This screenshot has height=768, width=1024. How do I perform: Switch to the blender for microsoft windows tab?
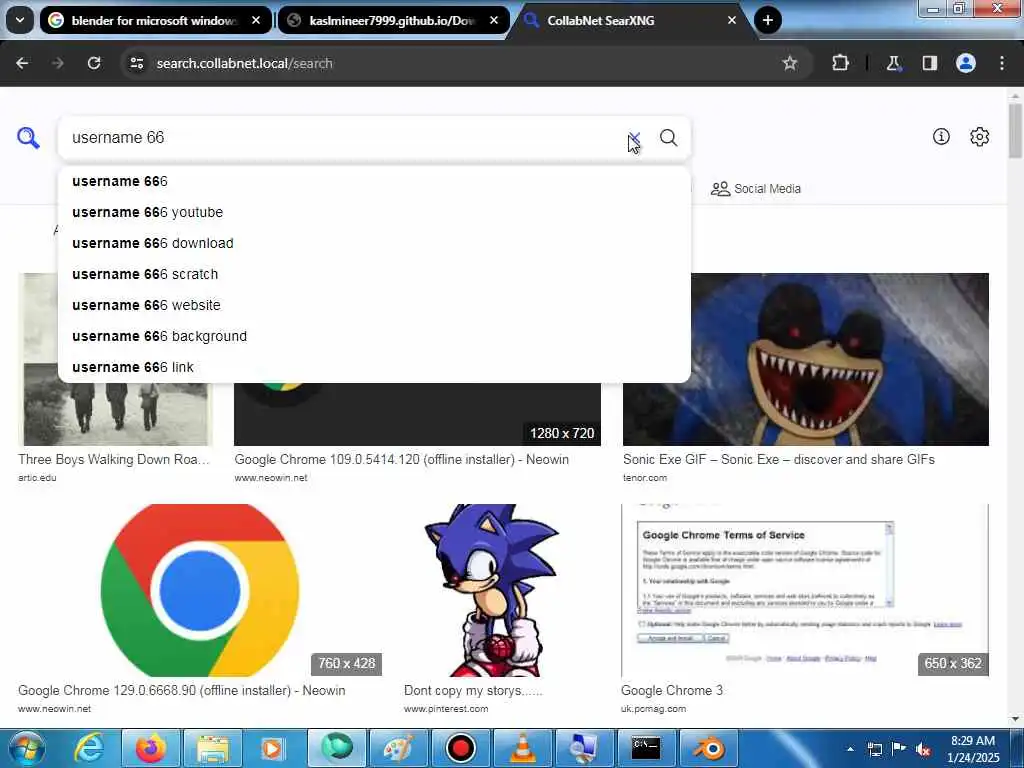[155, 20]
